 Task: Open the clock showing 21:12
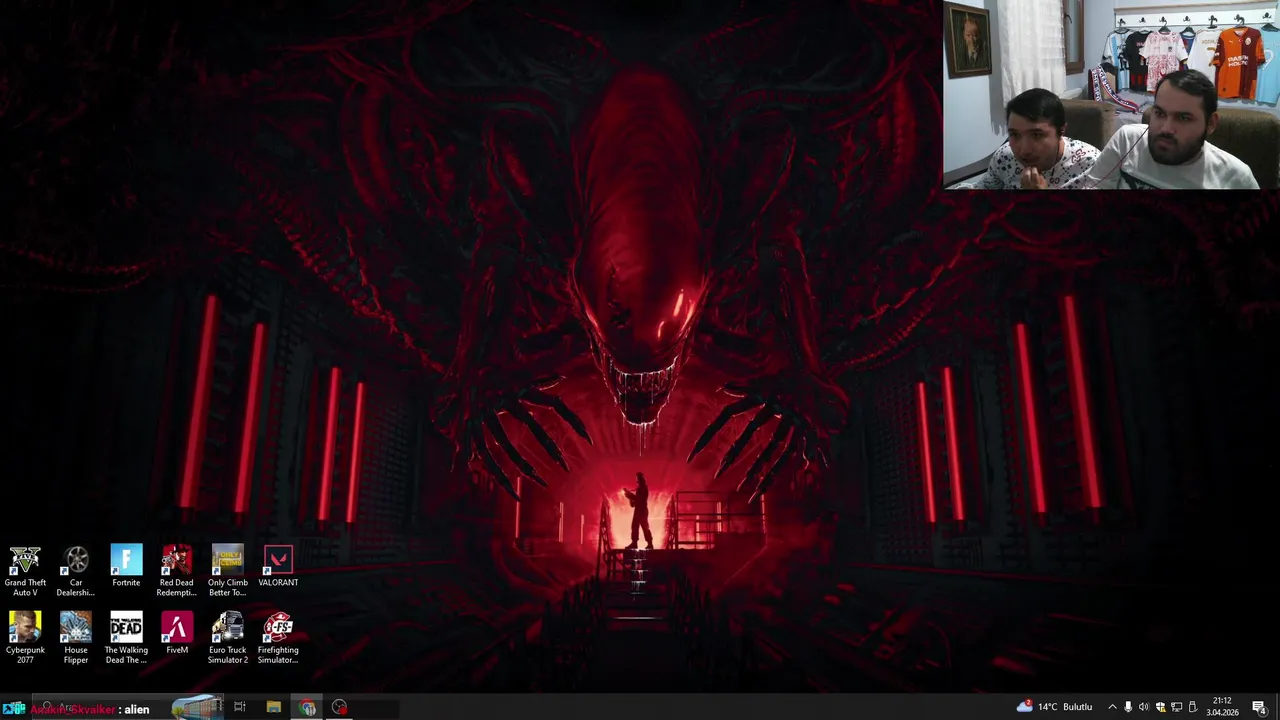tap(1222, 707)
